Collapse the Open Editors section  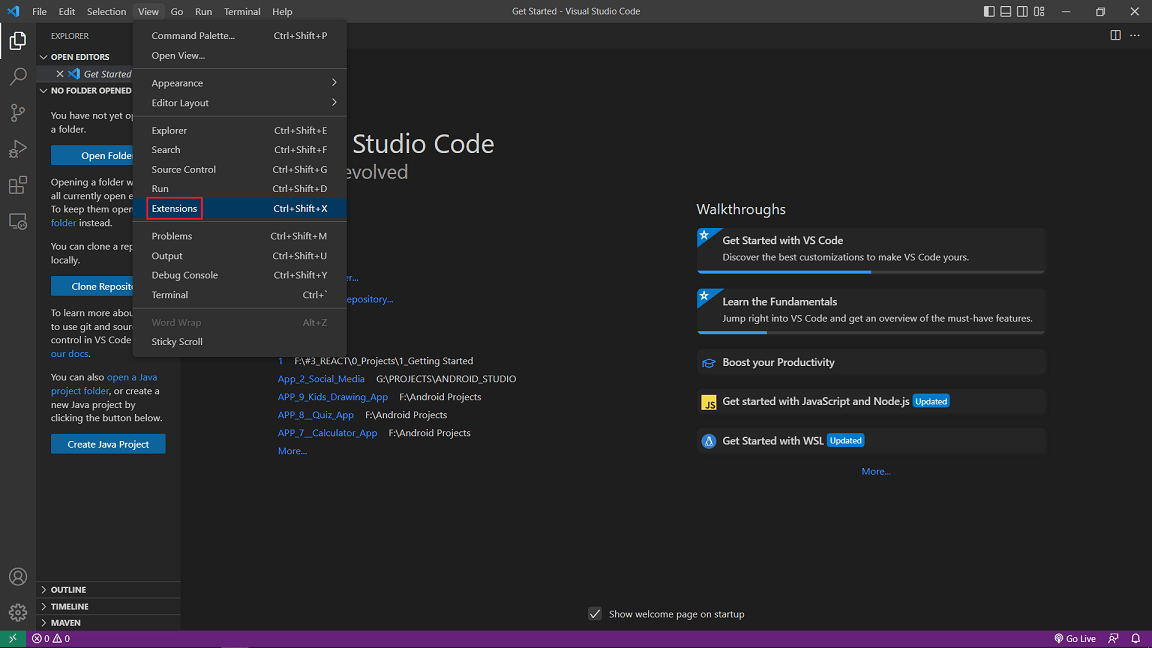pos(43,57)
